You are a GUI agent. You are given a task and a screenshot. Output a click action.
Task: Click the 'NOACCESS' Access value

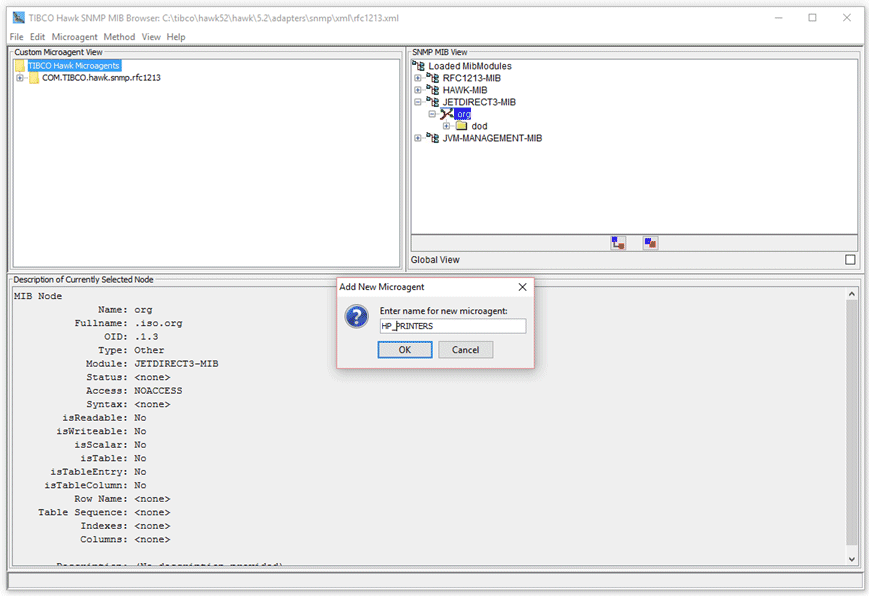(158, 391)
